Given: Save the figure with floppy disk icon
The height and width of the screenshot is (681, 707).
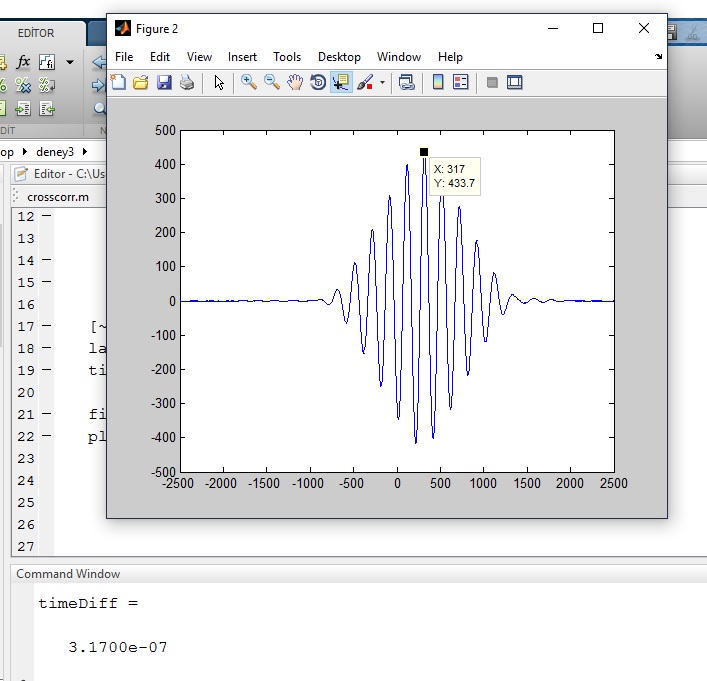Looking at the screenshot, I should tap(164, 83).
